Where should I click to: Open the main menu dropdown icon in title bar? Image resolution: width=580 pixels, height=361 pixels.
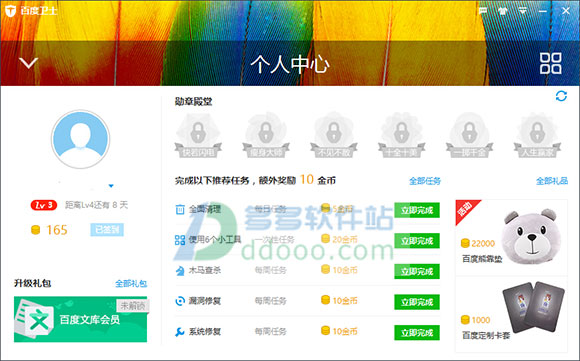click(x=522, y=11)
